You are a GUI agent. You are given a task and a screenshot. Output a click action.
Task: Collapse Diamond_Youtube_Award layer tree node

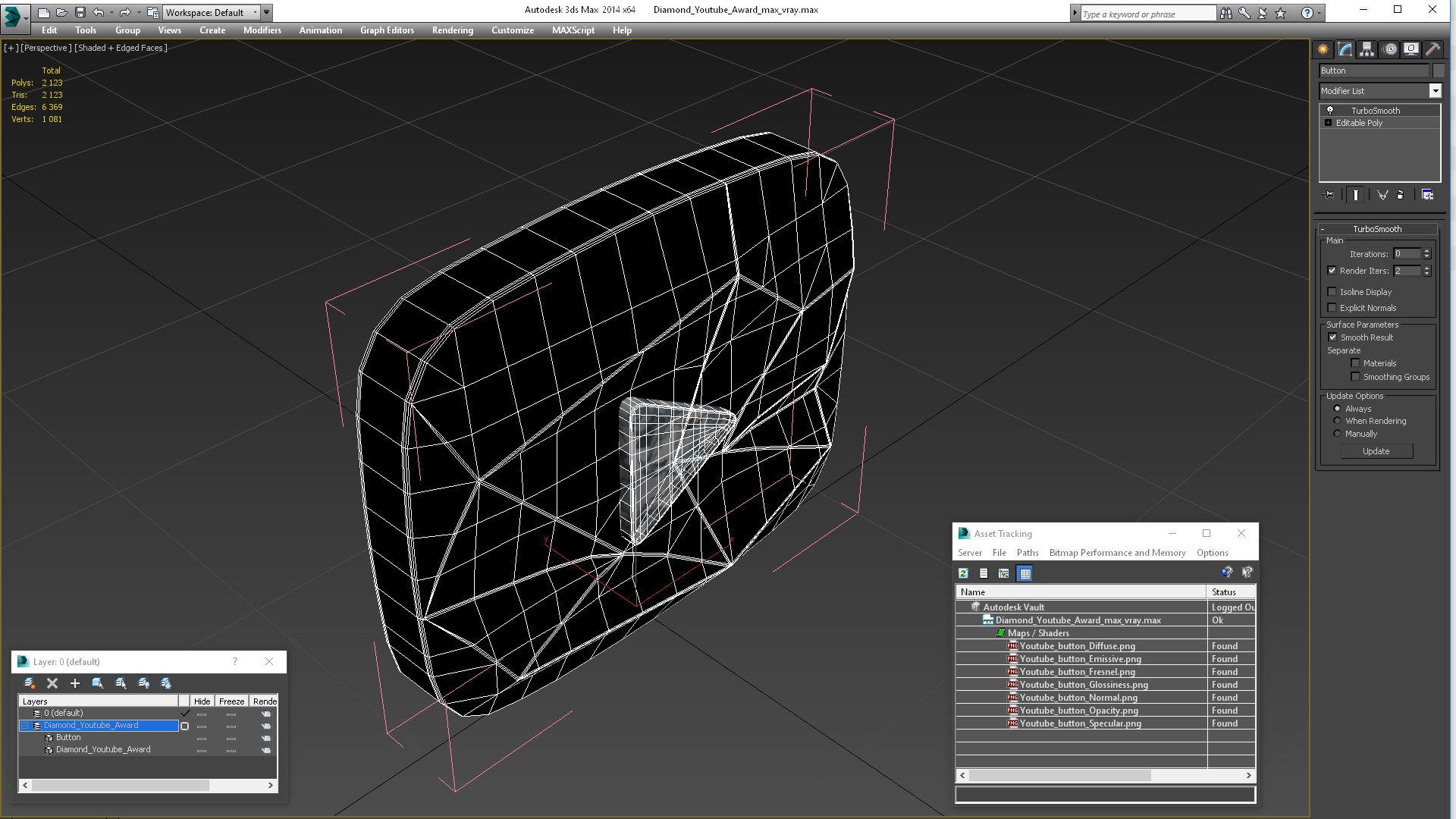(x=24, y=726)
